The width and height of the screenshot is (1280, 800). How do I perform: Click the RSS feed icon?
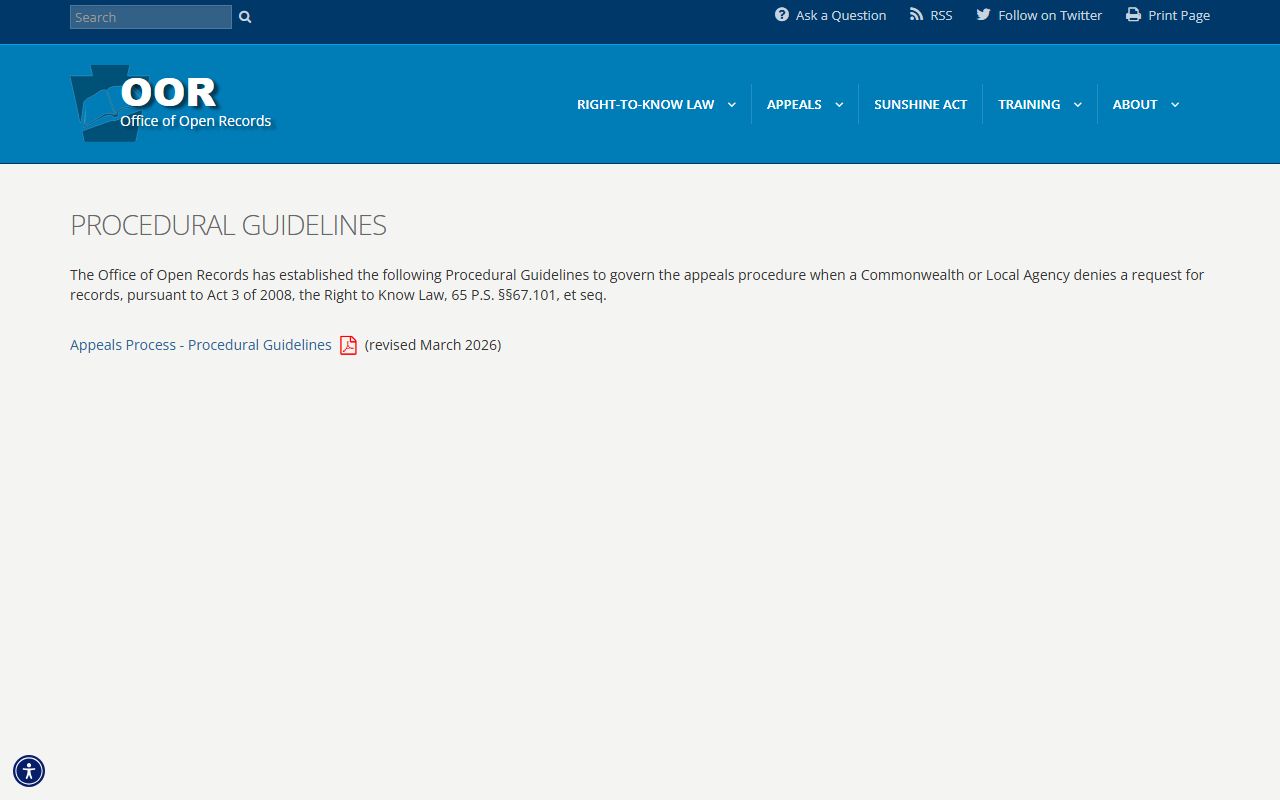click(x=916, y=15)
